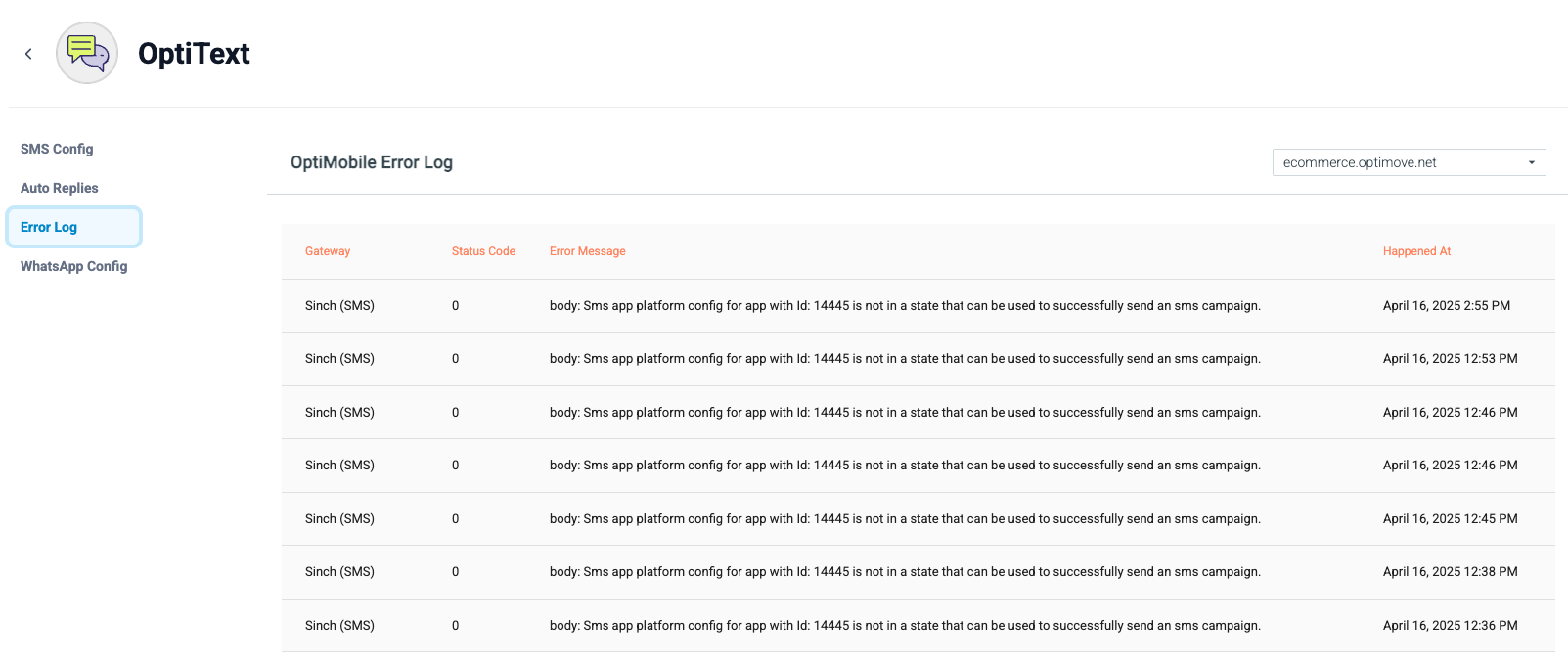Click the error message in the 12:45 PM row
Image resolution: width=1568 pixels, height=667 pixels.
[905, 519]
